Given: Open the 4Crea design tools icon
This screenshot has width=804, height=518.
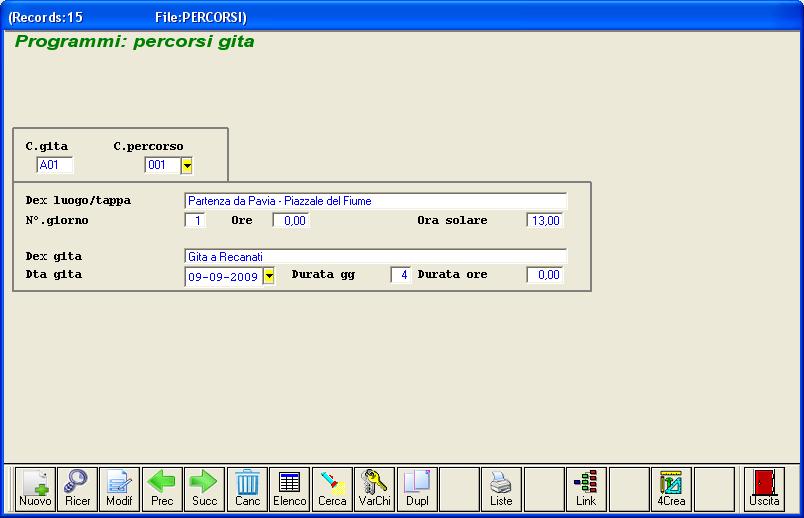Looking at the screenshot, I should click(x=671, y=489).
